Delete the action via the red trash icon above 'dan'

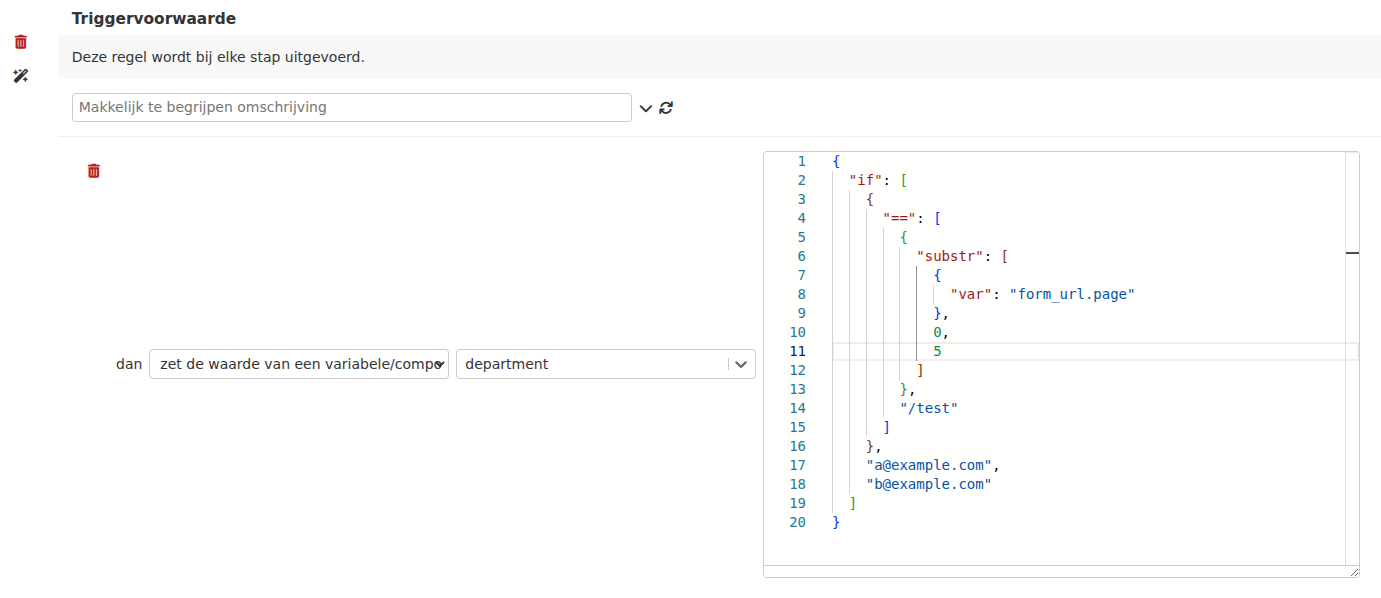pyautogui.click(x=94, y=171)
